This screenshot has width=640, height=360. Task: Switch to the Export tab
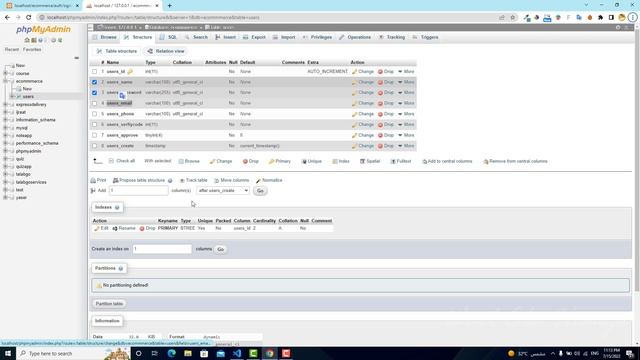coord(254,37)
